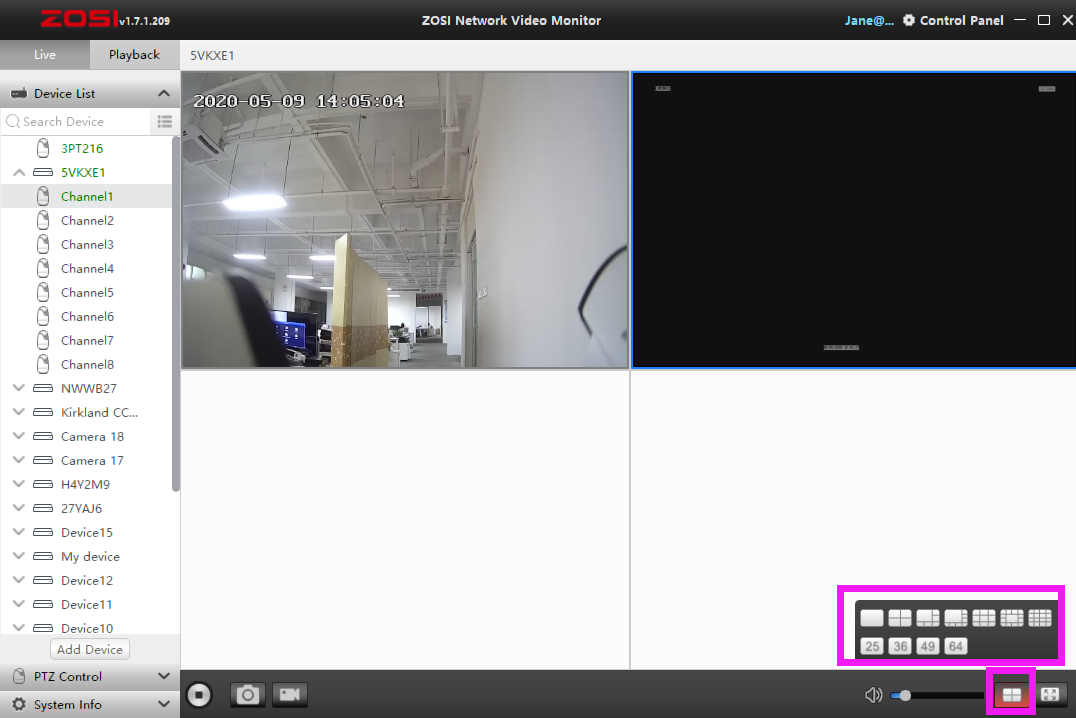Screen dimensions: 1076x718
Task: Select the single-window layout icon
Action: coord(872,618)
